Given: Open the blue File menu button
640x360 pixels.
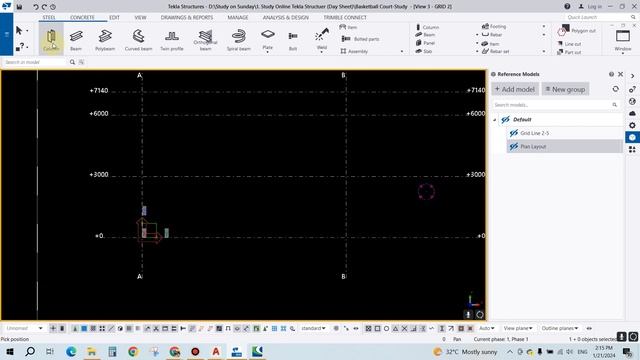Looking at the screenshot, I should 7,34.
